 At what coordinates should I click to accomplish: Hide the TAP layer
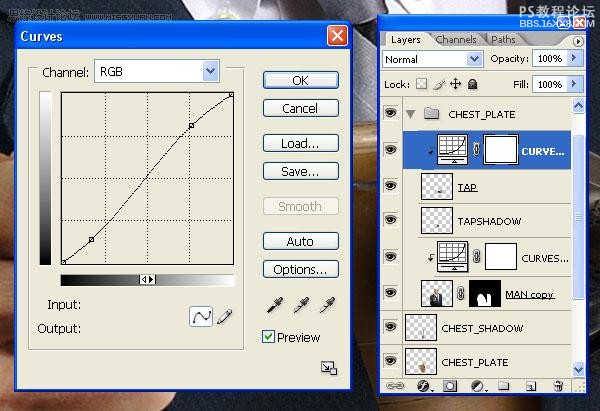point(391,186)
